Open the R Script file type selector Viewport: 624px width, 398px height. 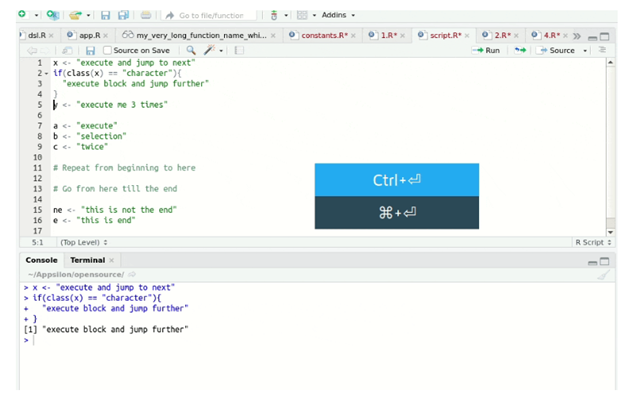(593, 242)
